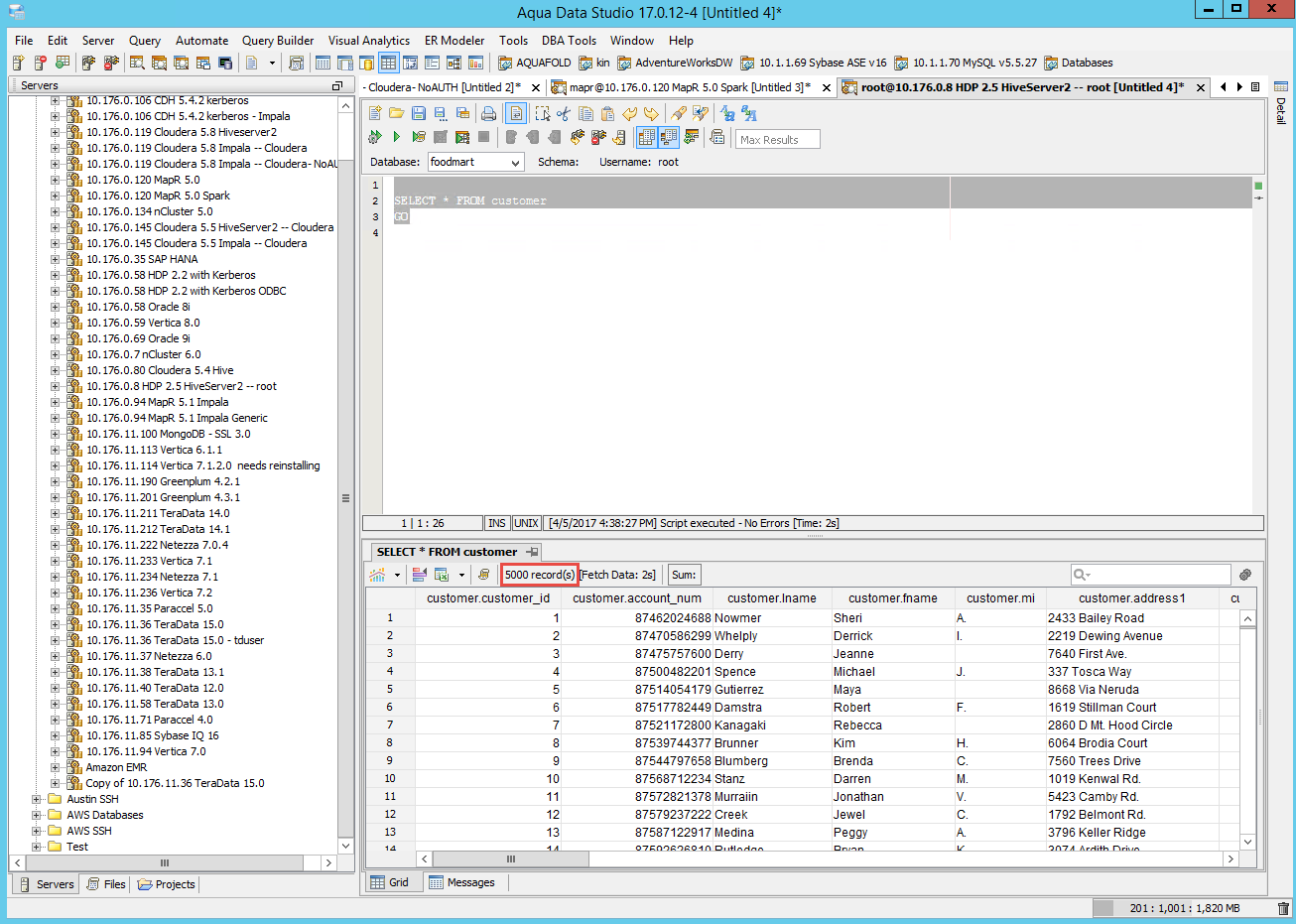Click the Sum: button in results toolbar

(684, 575)
